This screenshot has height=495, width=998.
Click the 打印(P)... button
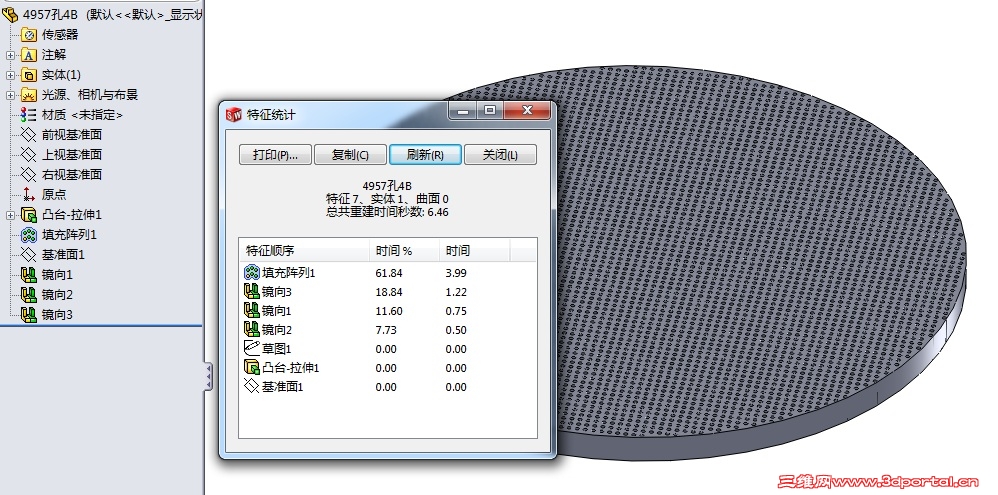(275, 155)
